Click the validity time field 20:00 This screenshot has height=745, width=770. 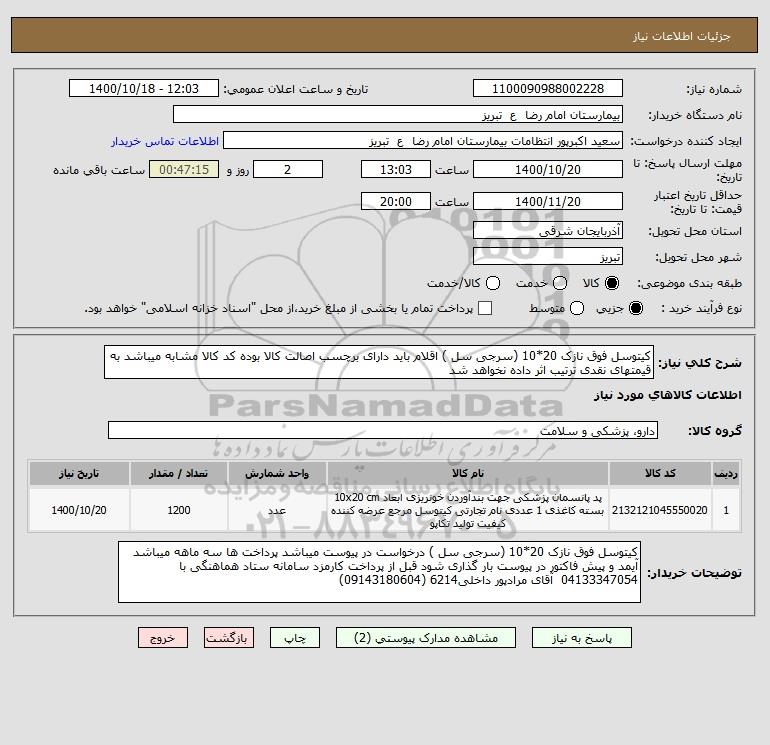click(x=396, y=201)
